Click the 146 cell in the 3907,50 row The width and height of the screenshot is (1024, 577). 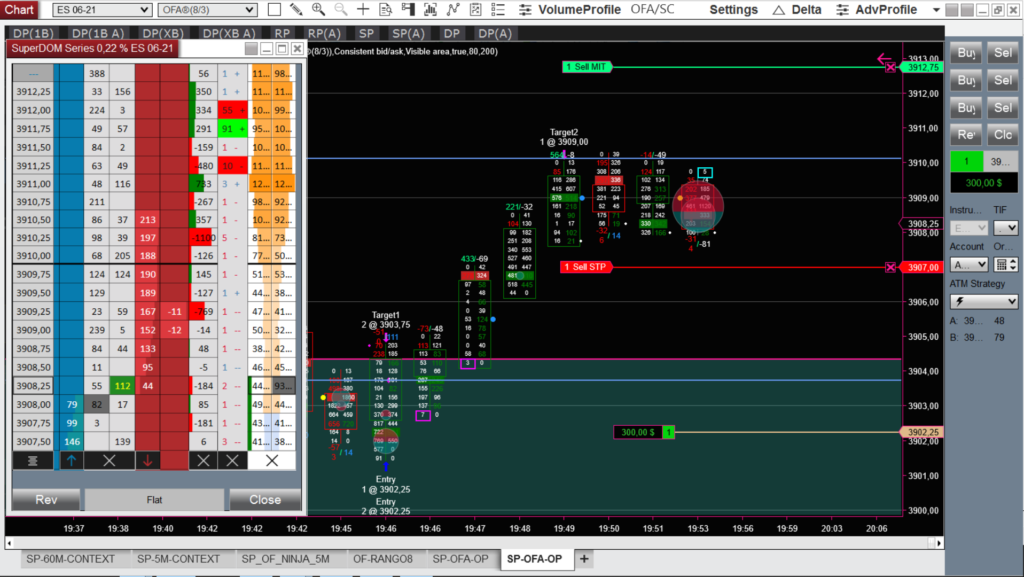click(x=72, y=441)
